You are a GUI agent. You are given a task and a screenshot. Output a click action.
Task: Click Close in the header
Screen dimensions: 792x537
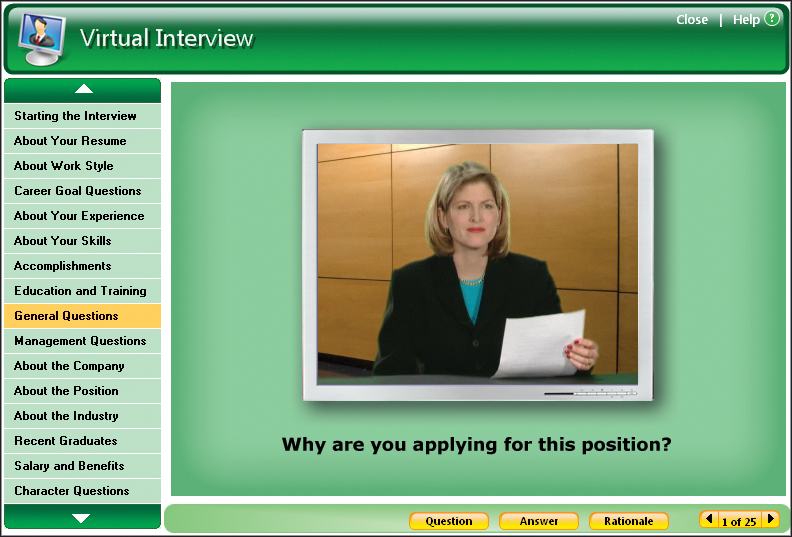(x=692, y=20)
